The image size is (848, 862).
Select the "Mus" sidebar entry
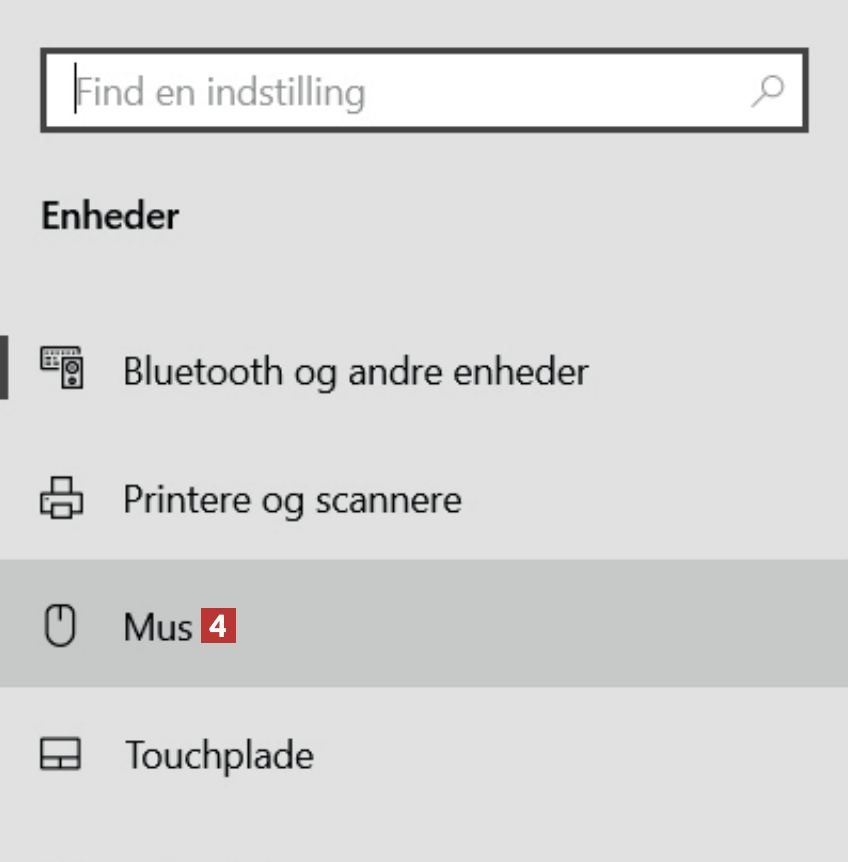157,628
